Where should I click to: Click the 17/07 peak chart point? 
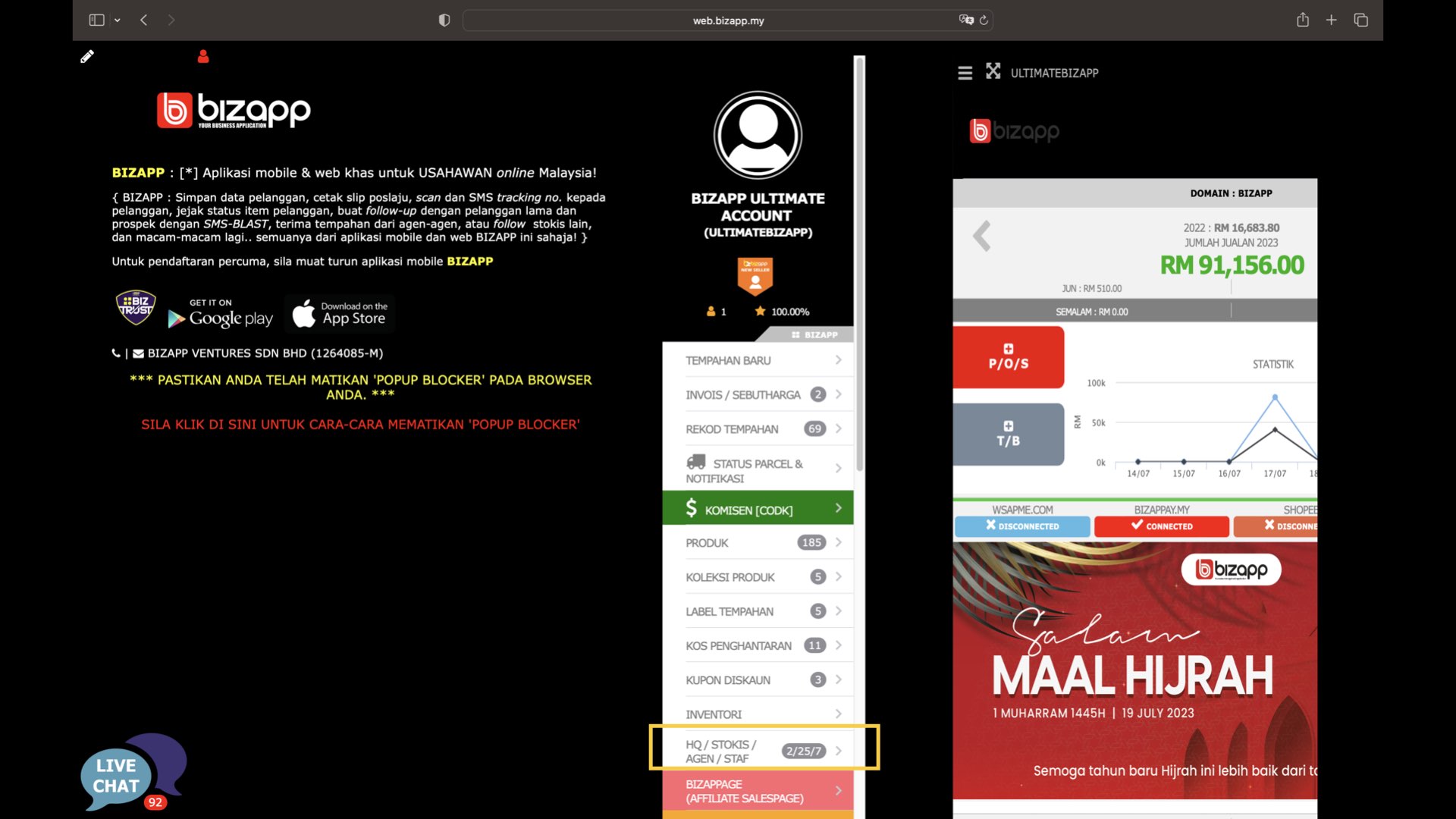[x=1275, y=397]
